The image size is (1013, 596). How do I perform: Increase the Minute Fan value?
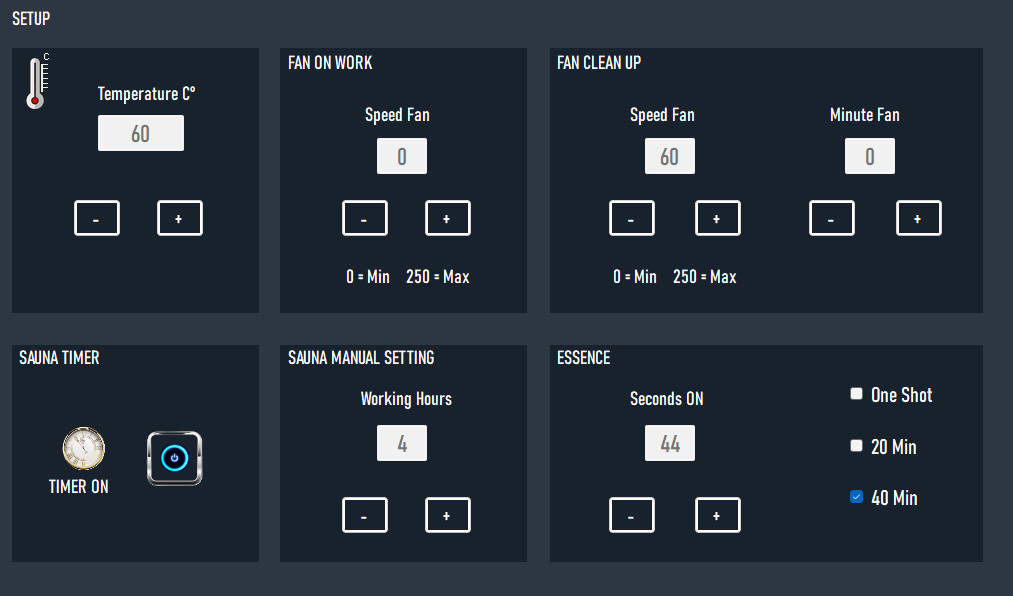919,218
